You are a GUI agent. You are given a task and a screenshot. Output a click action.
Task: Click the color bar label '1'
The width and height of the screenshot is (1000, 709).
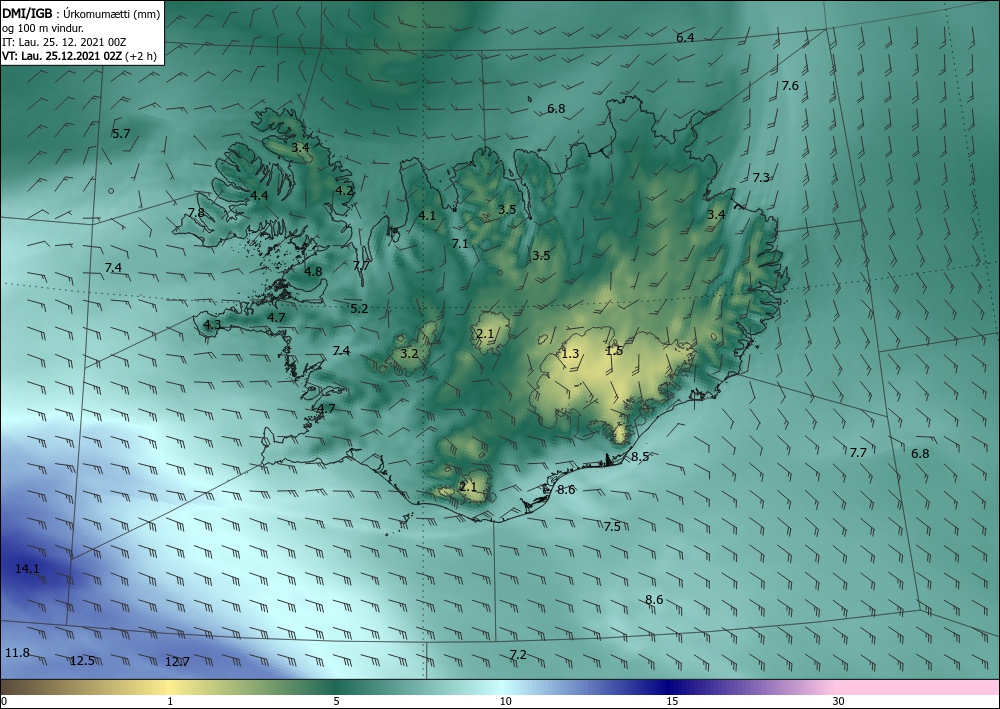170,702
